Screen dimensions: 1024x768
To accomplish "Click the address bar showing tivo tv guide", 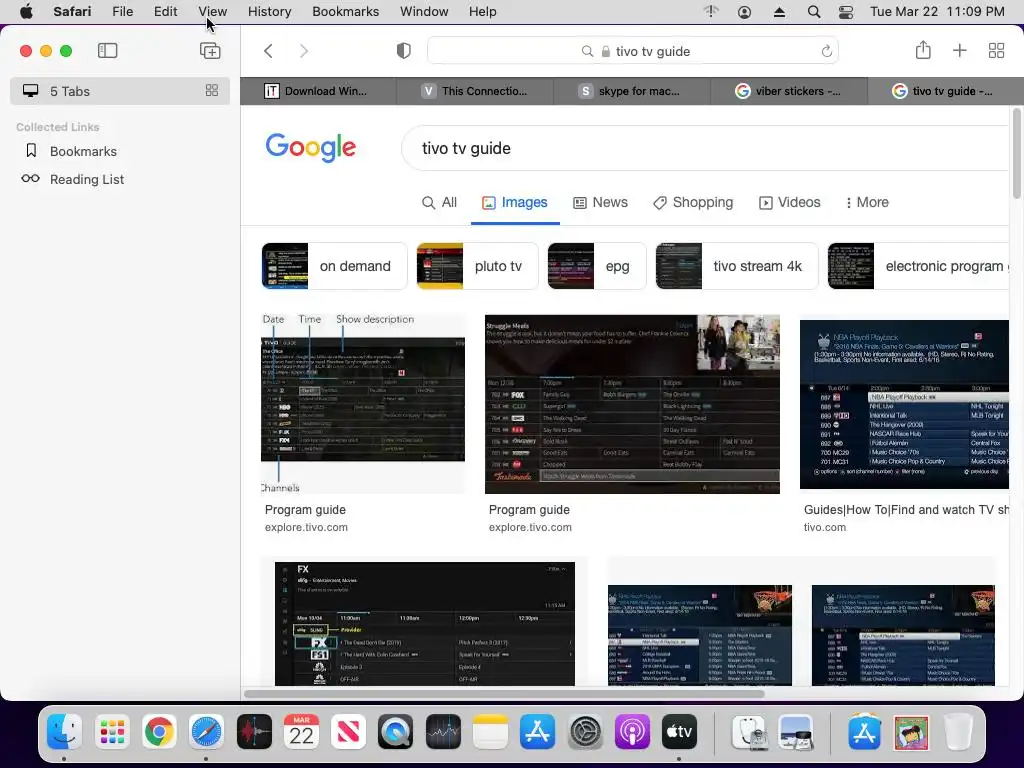I will coord(632,51).
